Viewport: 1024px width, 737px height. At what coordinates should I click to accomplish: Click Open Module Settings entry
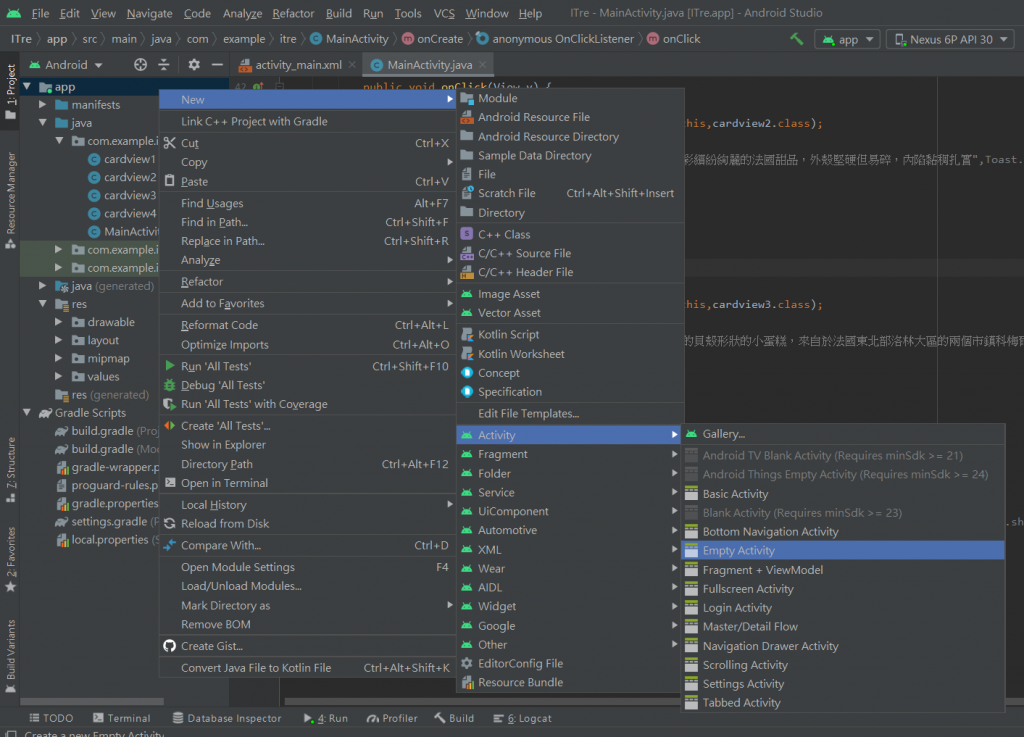tap(308, 567)
